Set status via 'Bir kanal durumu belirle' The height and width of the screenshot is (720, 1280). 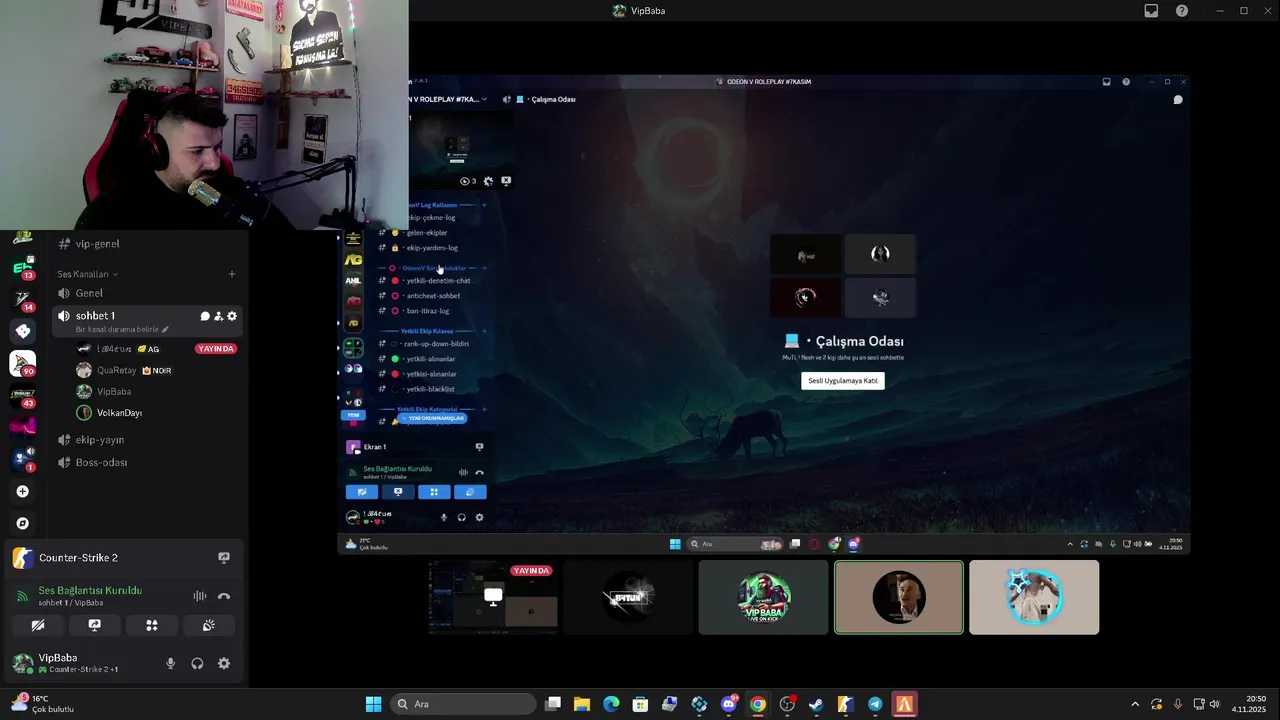pos(122,329)
